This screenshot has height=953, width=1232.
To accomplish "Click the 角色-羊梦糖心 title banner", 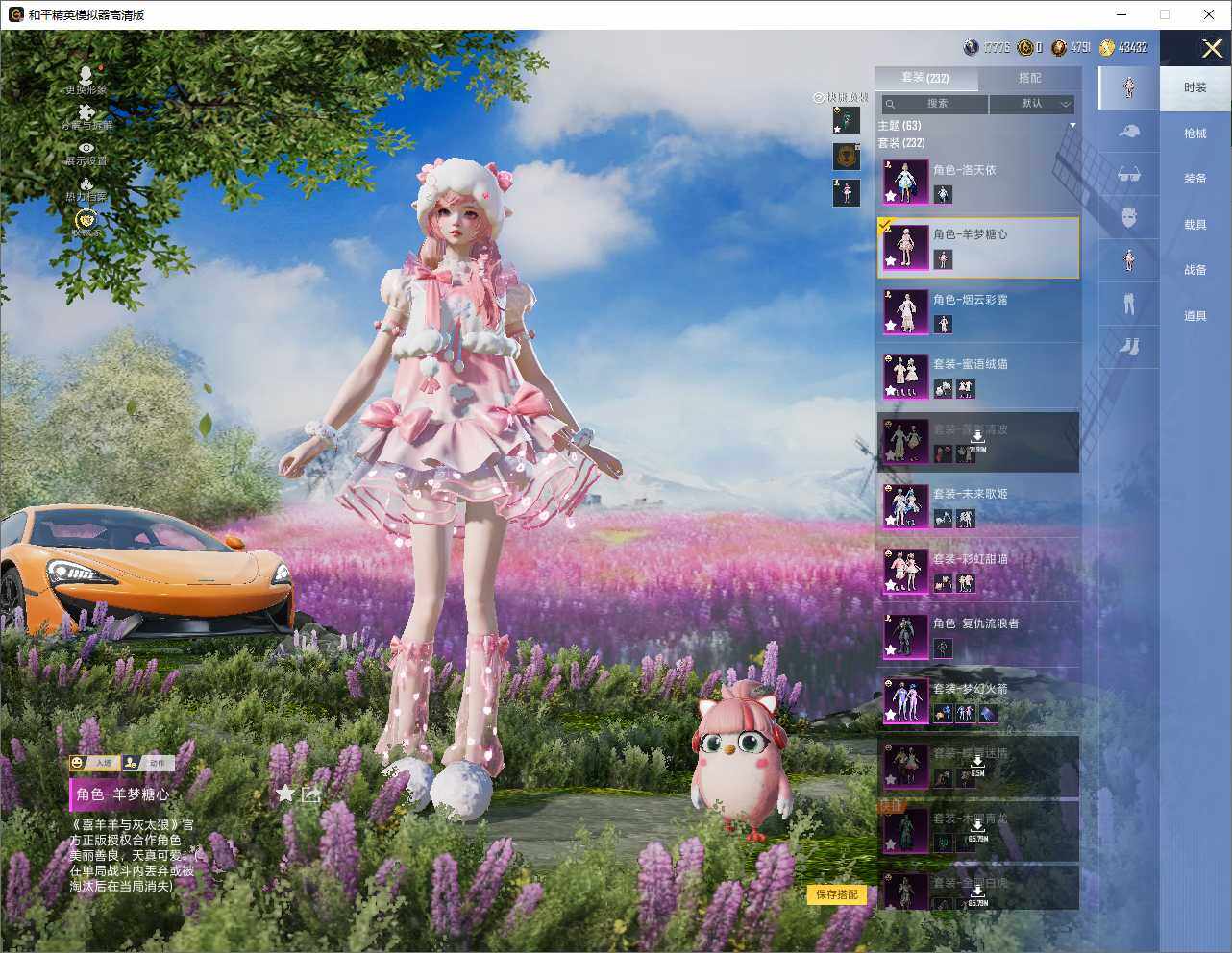I will tap(123, 794).
